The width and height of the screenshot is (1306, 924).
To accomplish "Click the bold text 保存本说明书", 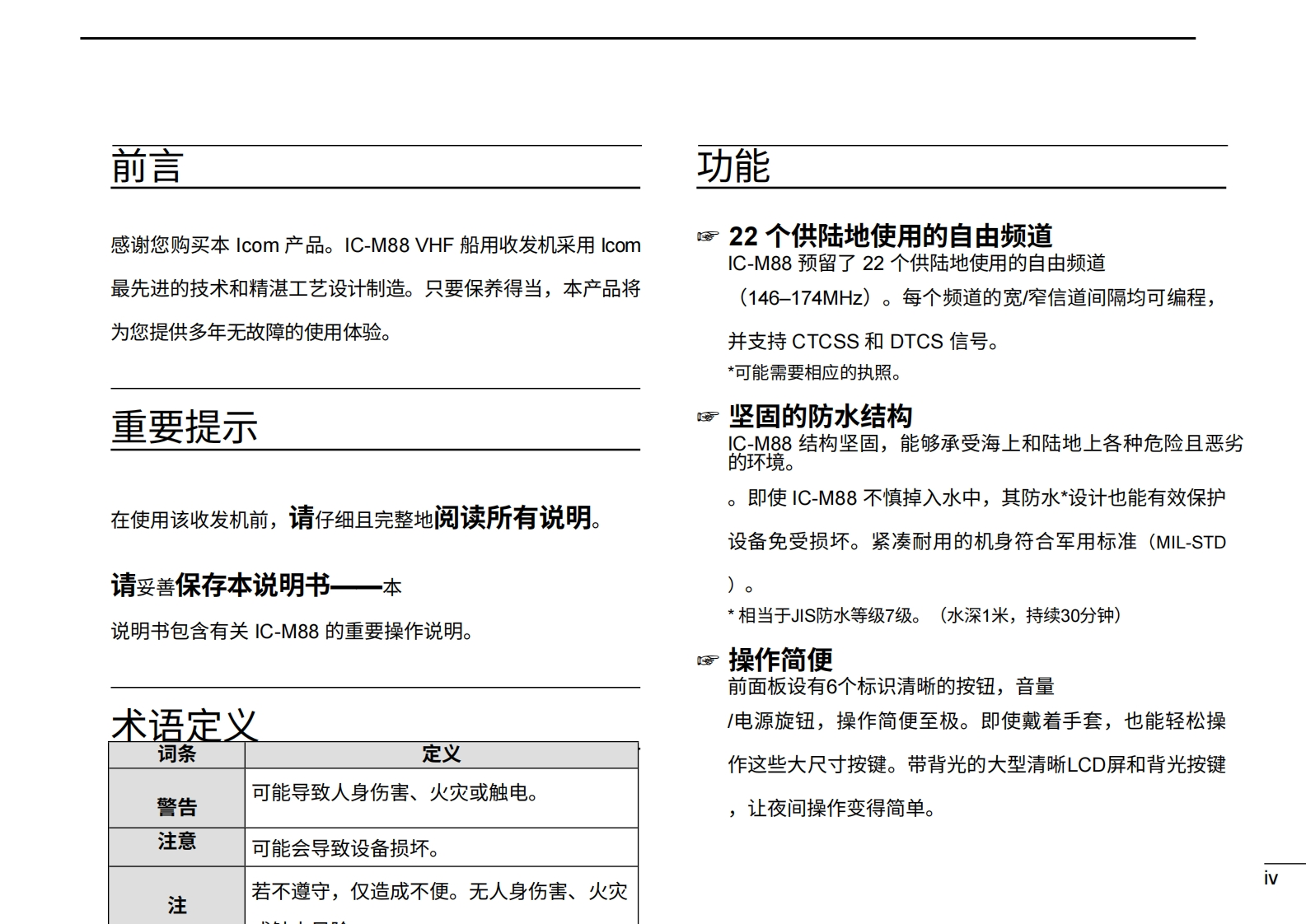I will click(x=252, y=586).
